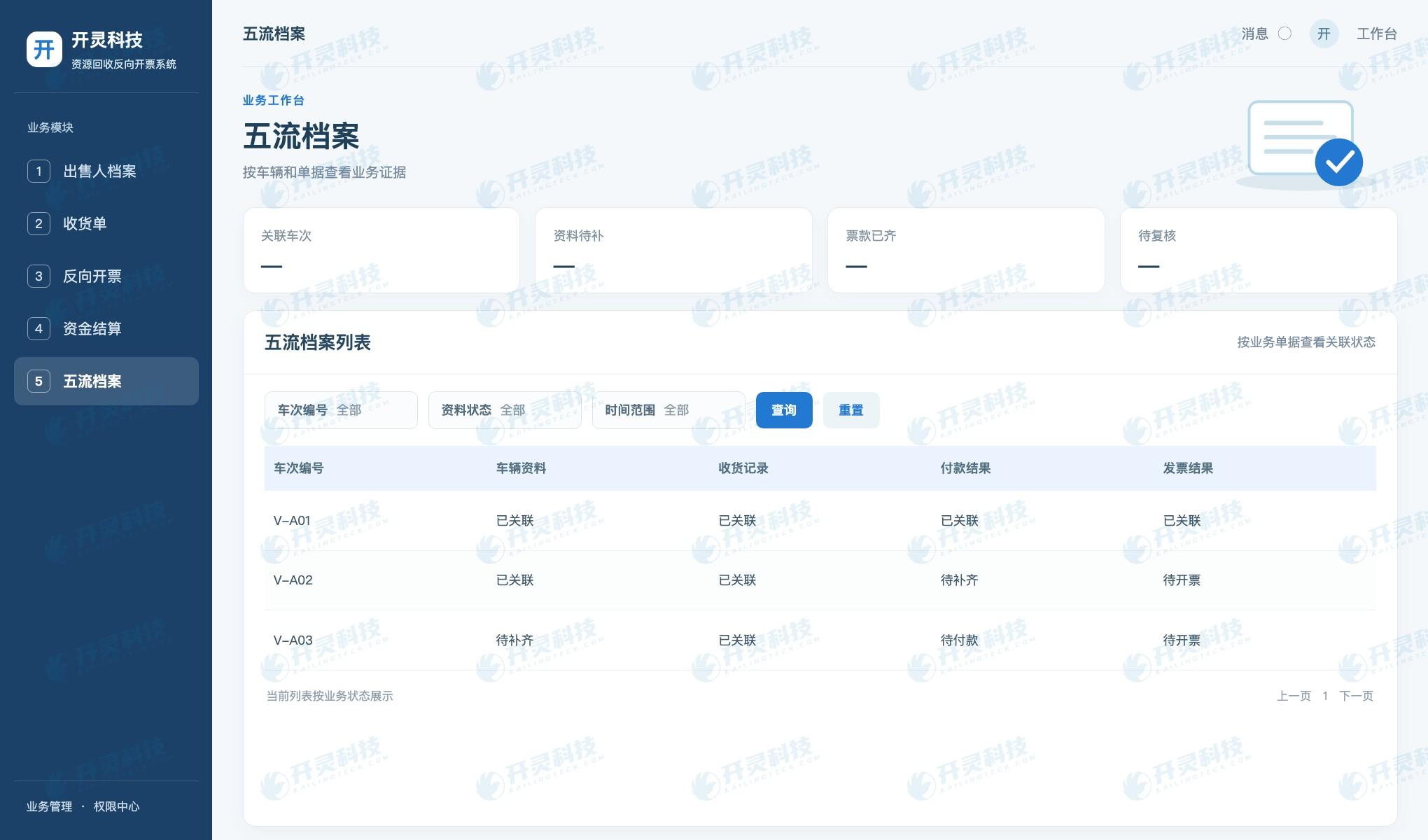Click 待开票 发票结果 in V-A02 row
The width and height of the screenshot is (1428, 840).
[x=1182, y=580]
